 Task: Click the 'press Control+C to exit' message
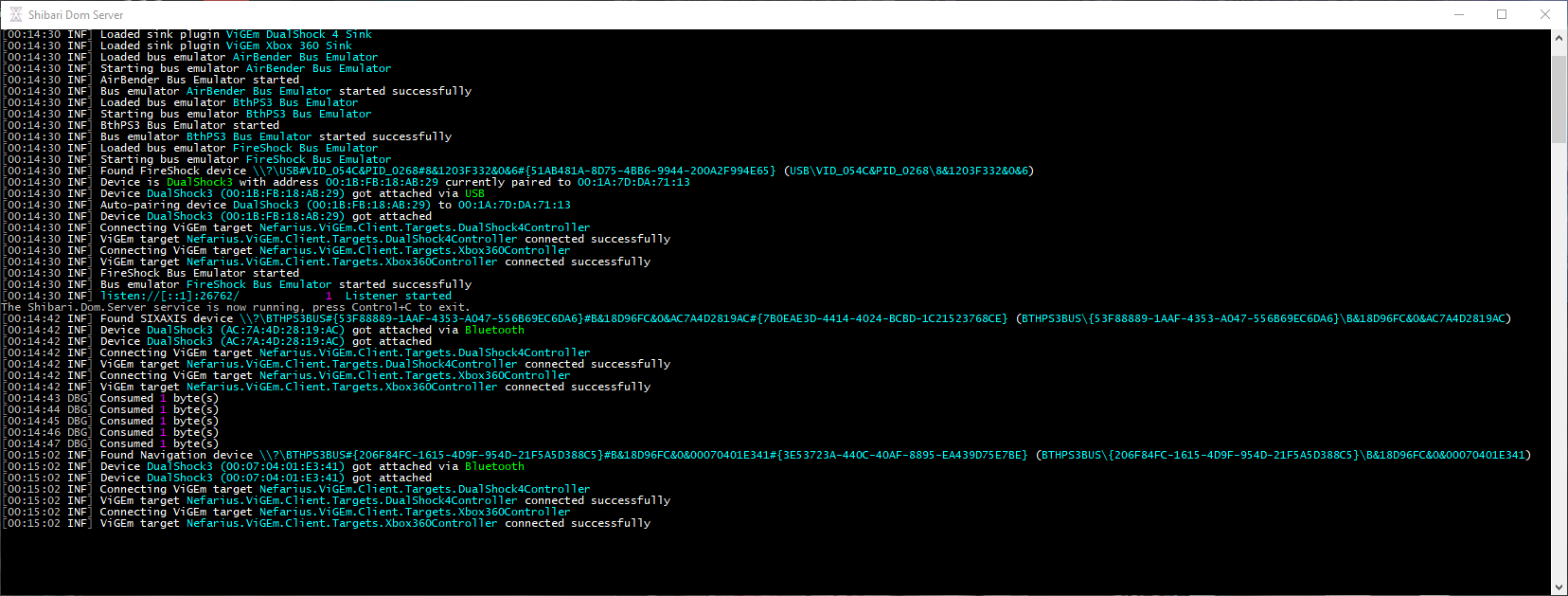389,307
